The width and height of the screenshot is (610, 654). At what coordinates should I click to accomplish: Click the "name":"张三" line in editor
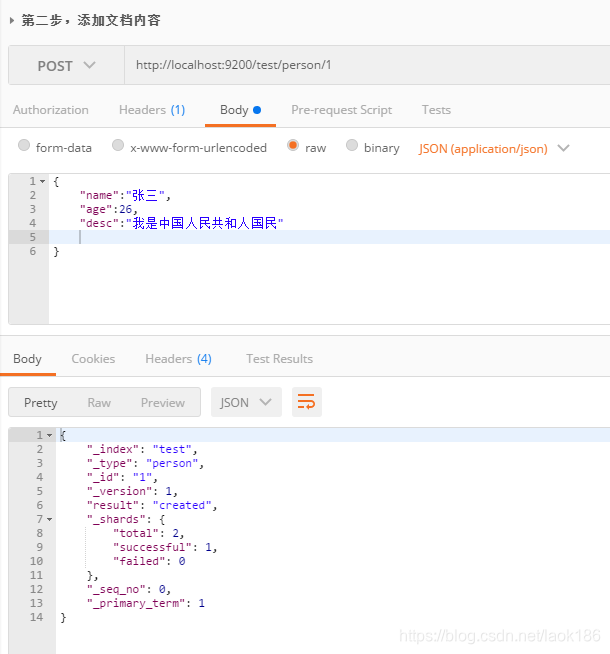125,195
